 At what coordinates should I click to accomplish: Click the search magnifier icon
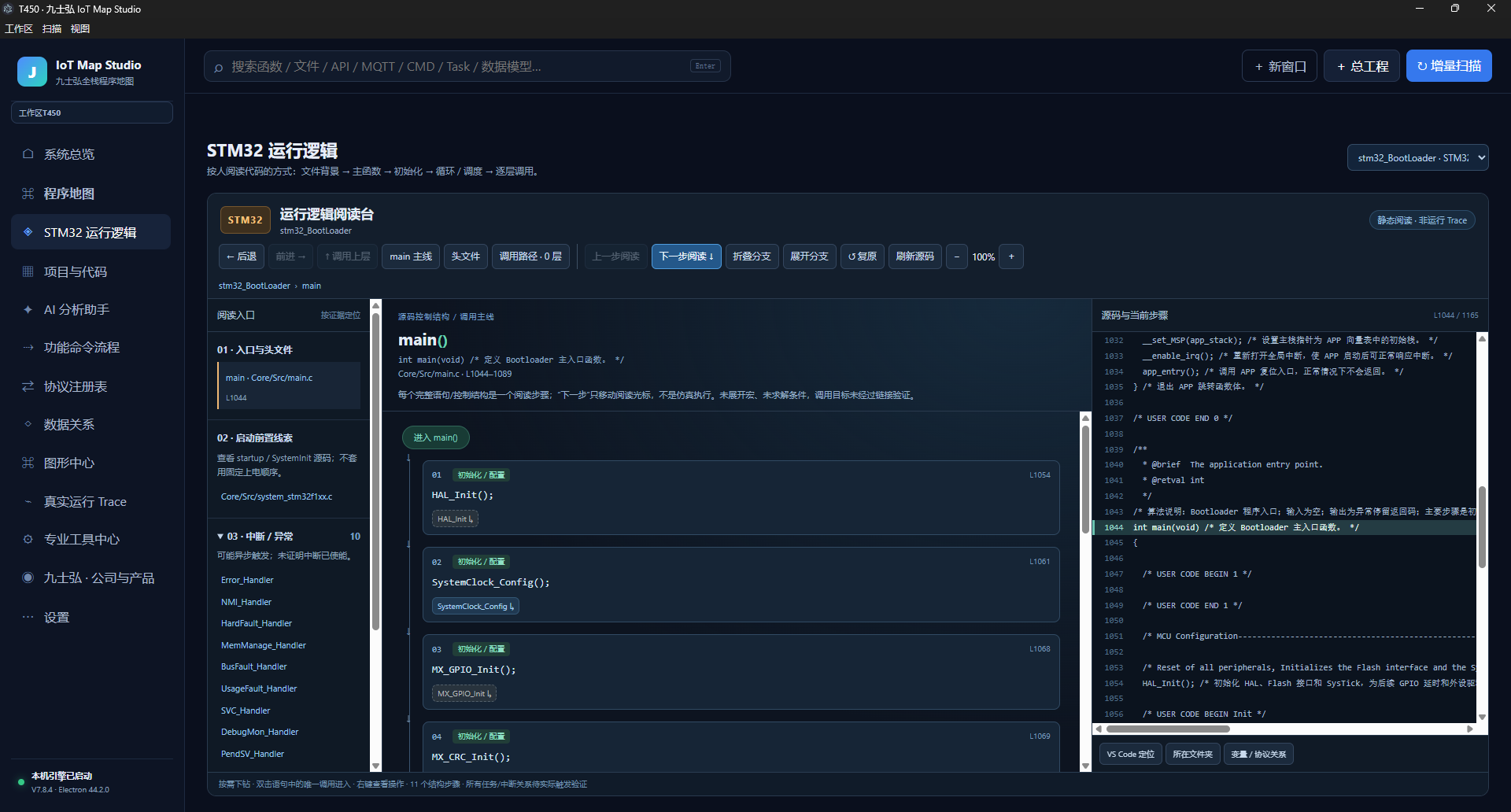point(218,68)
